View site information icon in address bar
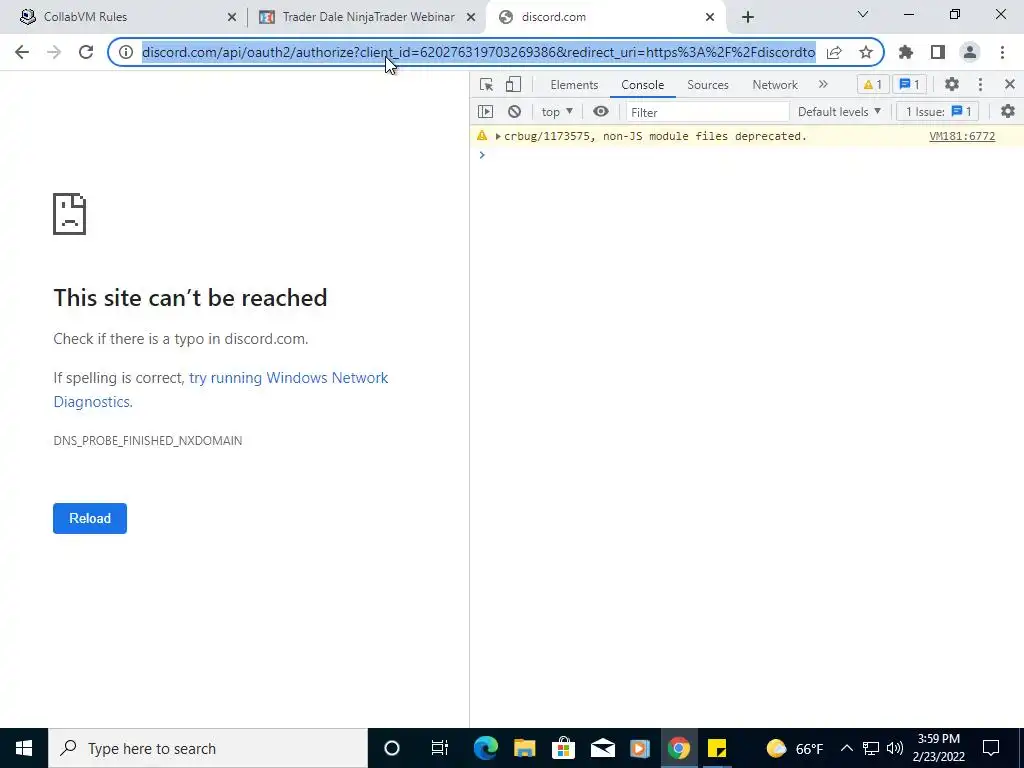Viewport: 1024px width, 768px height. tap(126, 52)
